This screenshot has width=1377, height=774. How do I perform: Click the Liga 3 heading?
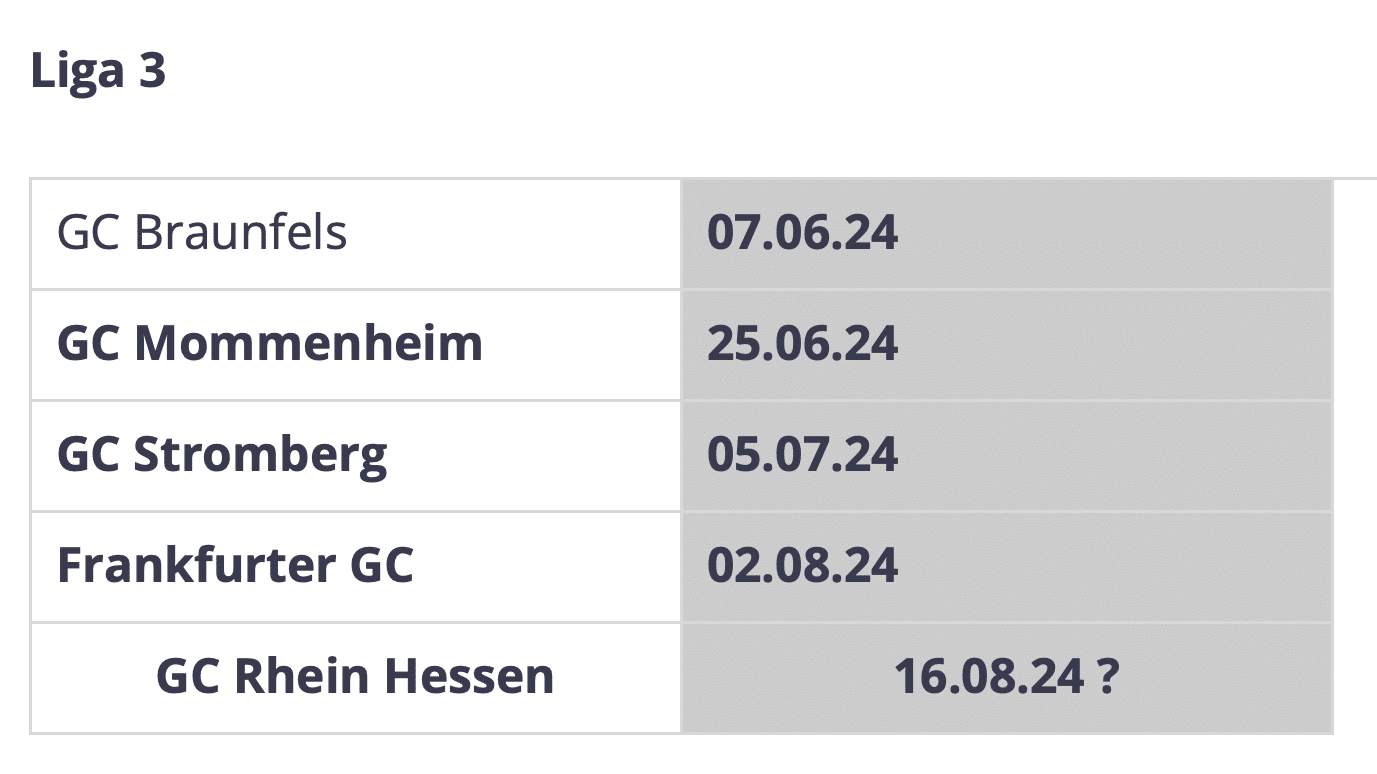tap(98, 71)
